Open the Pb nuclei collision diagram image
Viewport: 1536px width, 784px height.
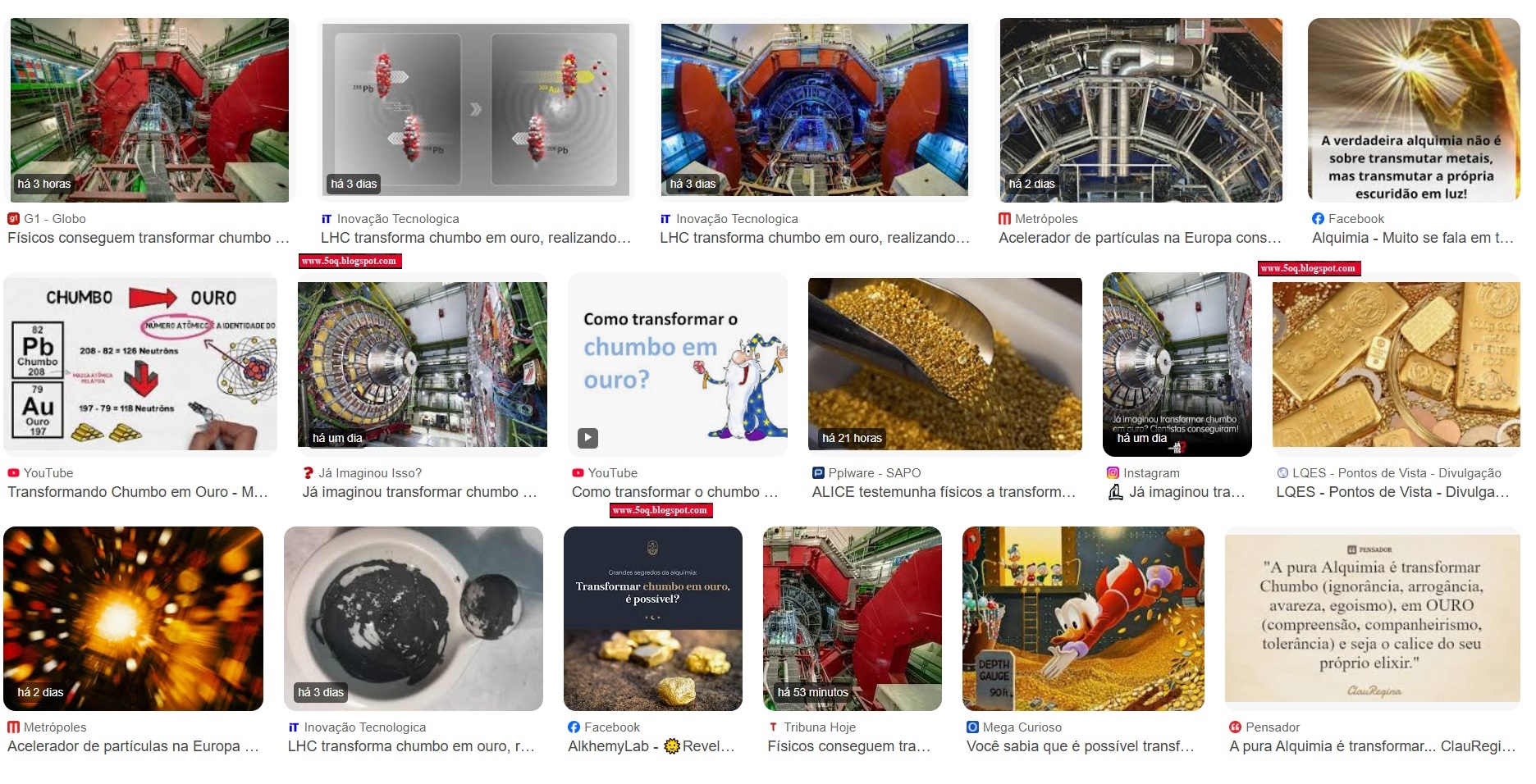coord(476,110)
